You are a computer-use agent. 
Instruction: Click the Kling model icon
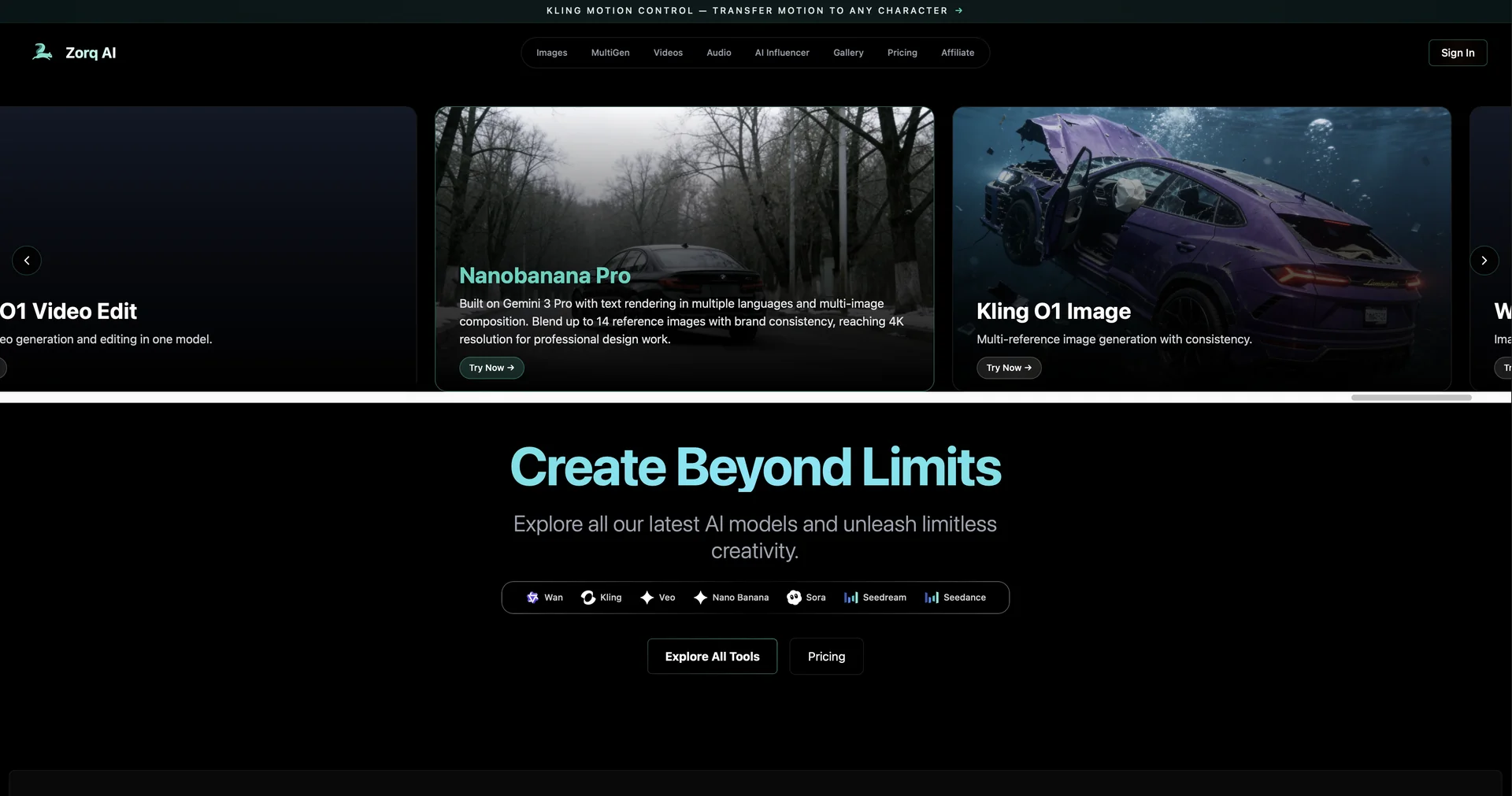(x=588, y=598)
